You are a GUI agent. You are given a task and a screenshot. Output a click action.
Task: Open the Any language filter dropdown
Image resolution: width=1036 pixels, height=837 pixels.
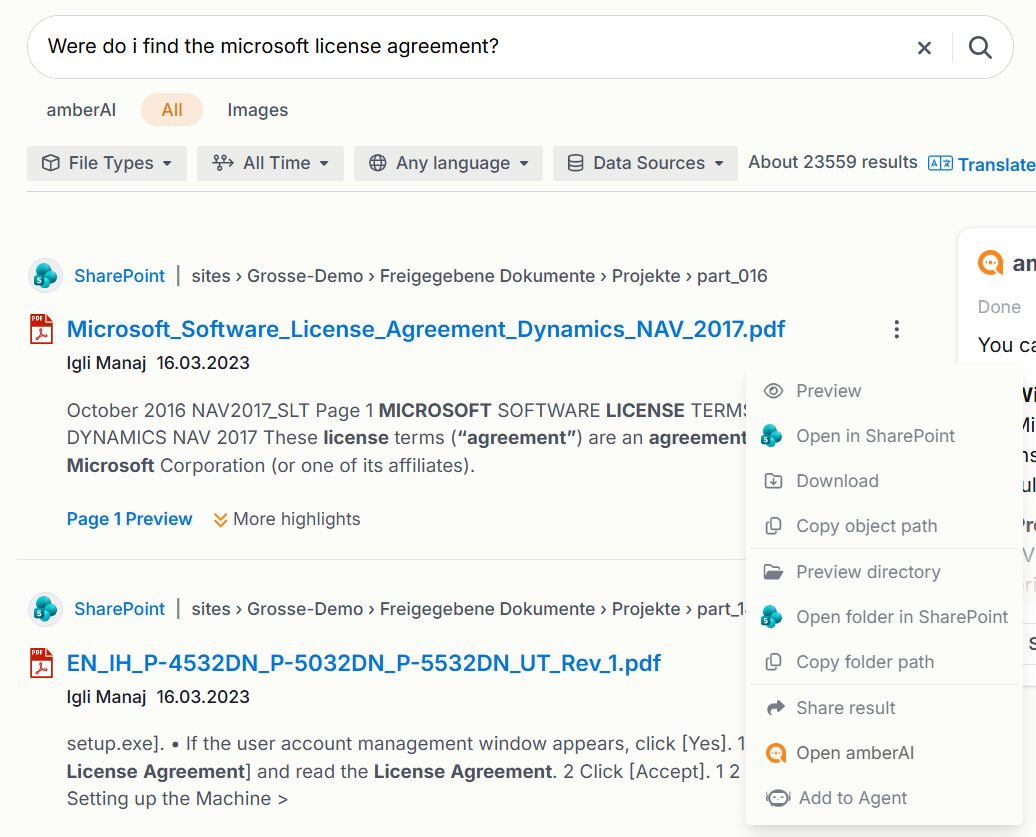click(x=449, y=163)
